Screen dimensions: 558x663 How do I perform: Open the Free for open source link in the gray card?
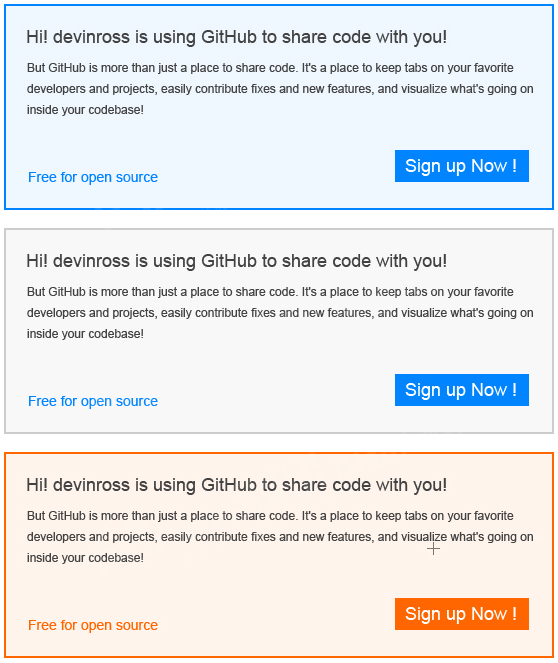click(93, 401)
